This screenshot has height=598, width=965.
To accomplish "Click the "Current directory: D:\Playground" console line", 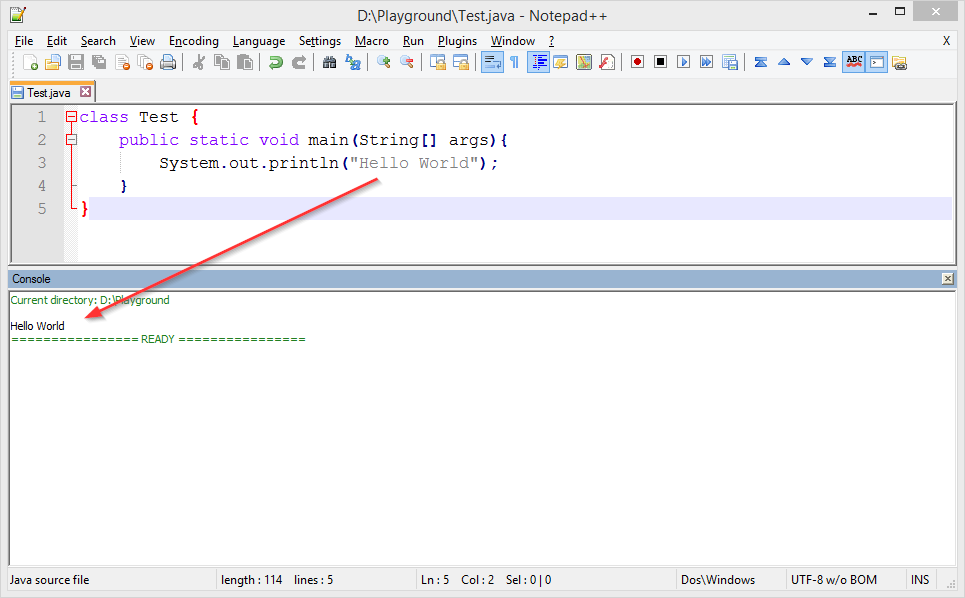I will [90, 300].
